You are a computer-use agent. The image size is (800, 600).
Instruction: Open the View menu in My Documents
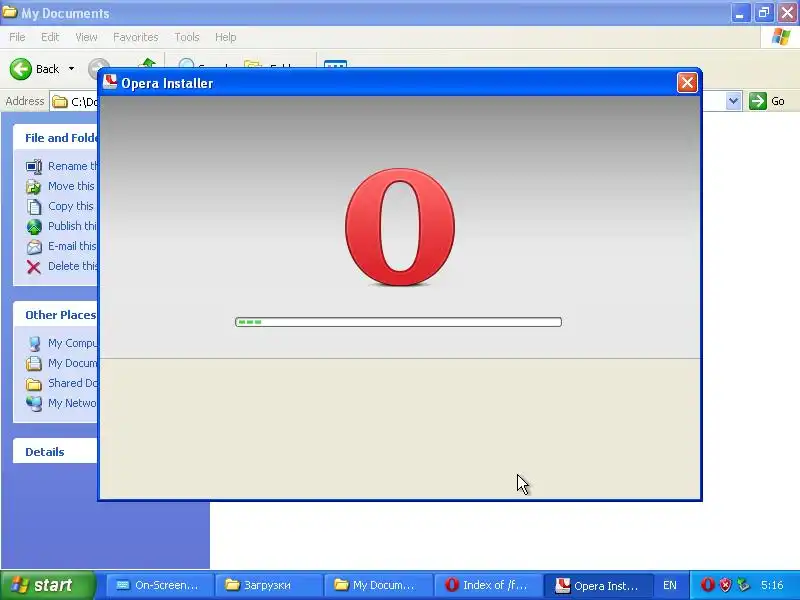(x=86, y=37)
